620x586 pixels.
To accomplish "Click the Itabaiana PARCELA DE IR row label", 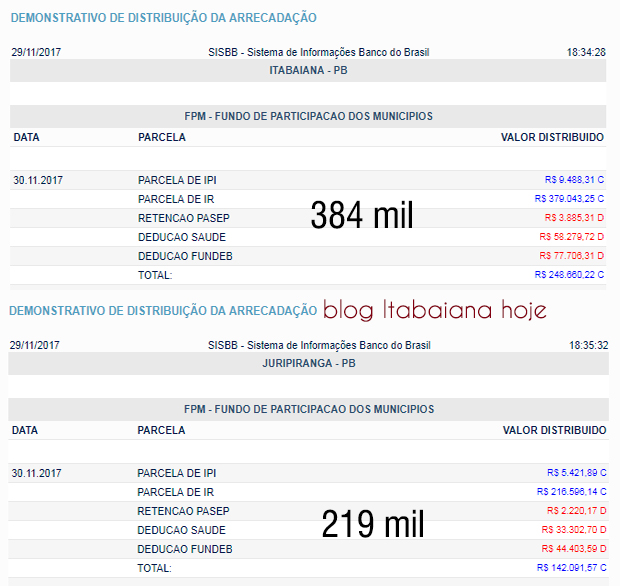I will (x=176, y=199).
